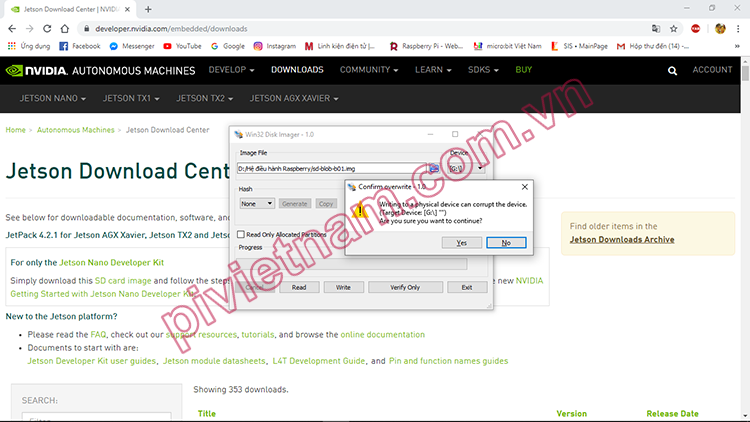Open Linh kiện điện tử bookmark

point(340,46)
